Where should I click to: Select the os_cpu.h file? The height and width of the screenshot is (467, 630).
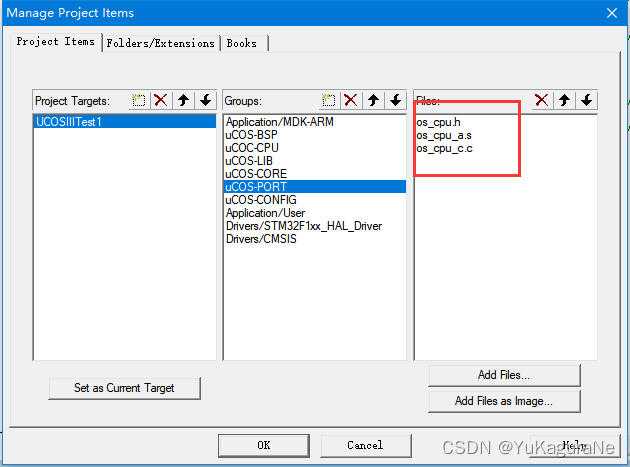506,122
